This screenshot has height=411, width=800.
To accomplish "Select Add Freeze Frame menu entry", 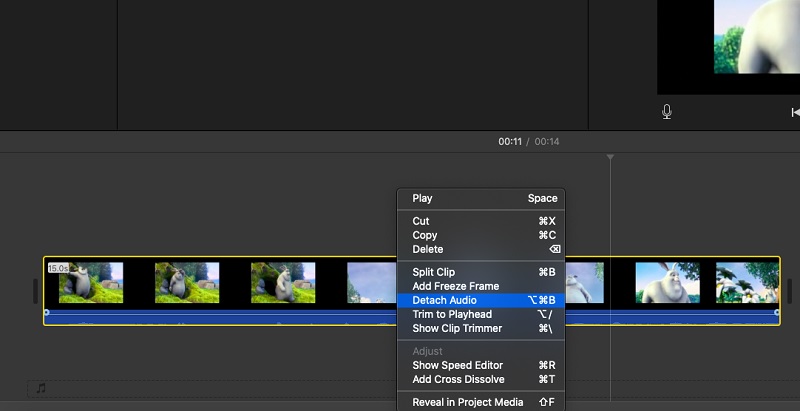I will coord(481,286).
